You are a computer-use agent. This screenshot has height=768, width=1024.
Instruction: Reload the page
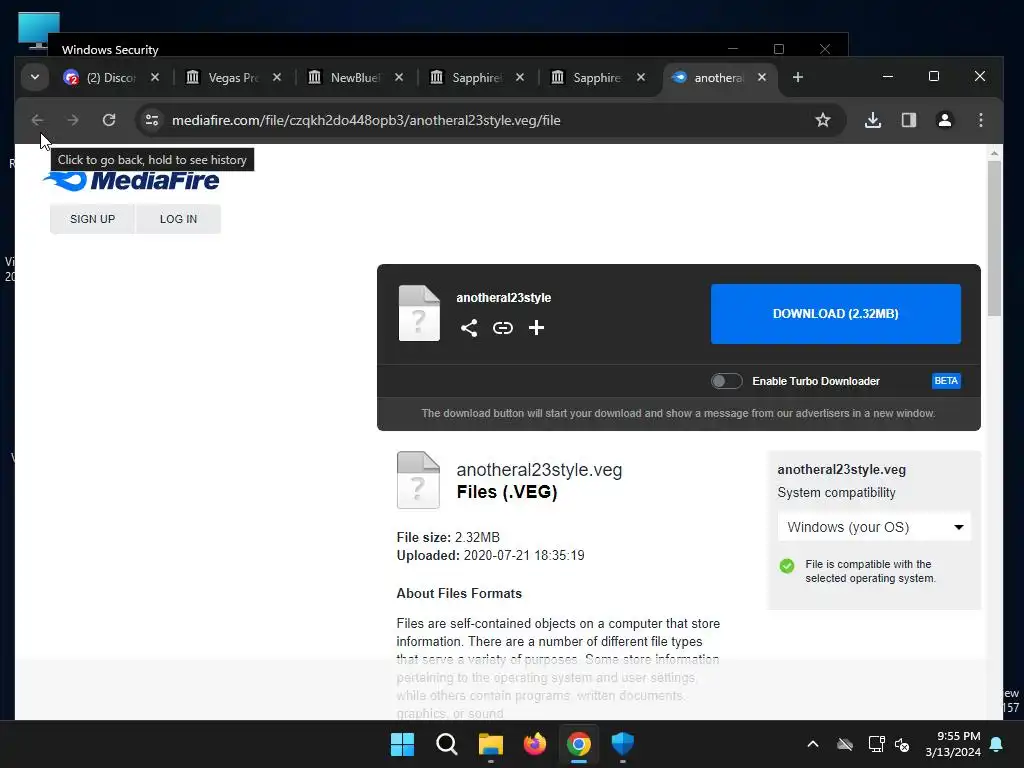coord(109,120)
